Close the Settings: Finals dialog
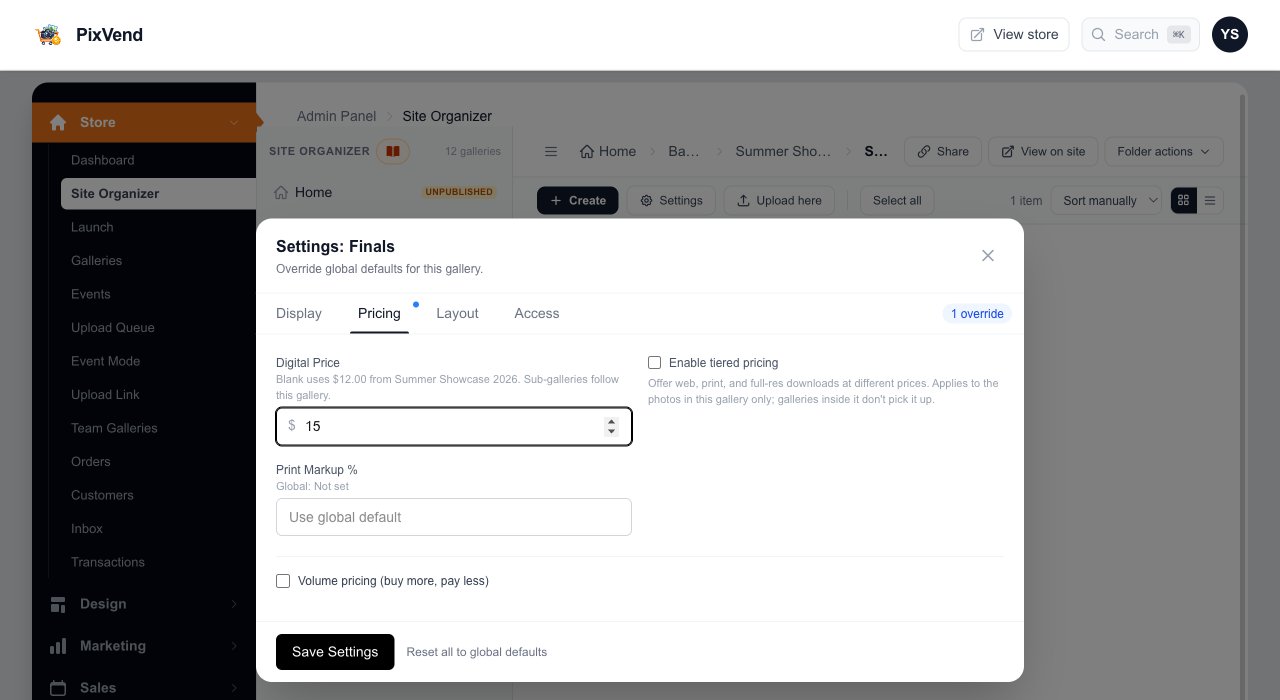 [x=988, y=256]
